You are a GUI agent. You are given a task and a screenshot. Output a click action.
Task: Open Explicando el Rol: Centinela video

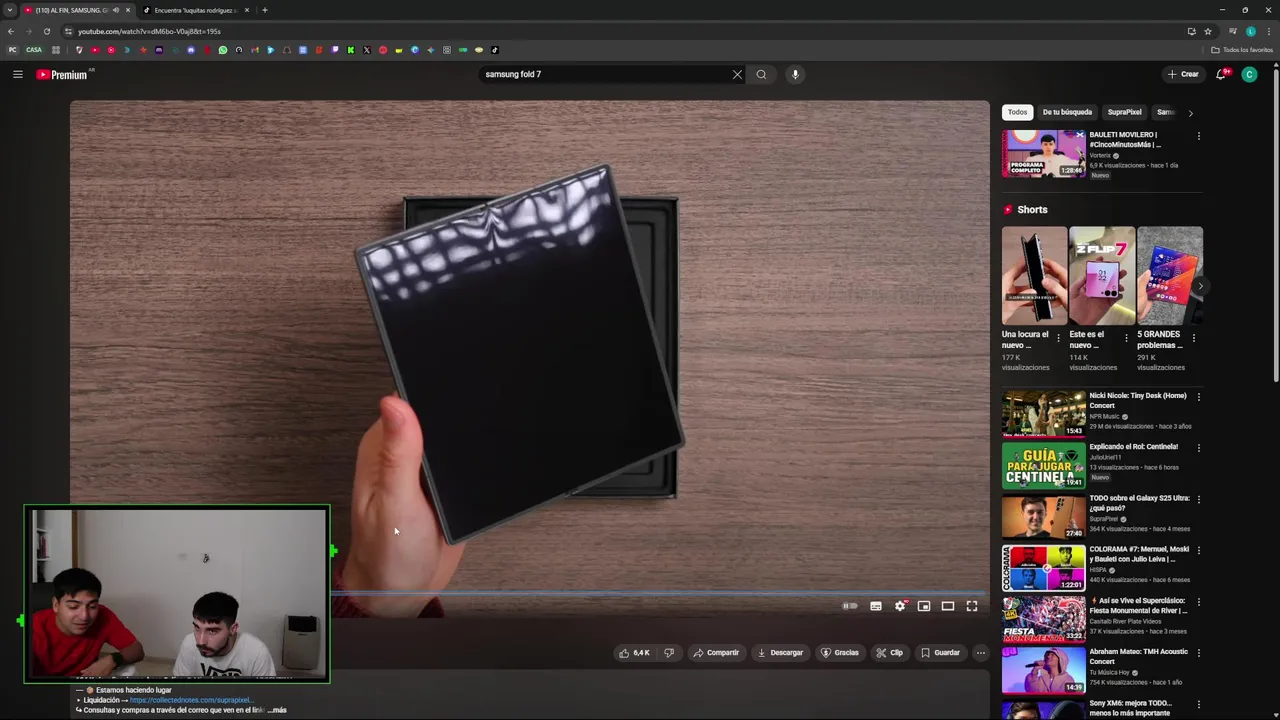pyautogui.click(x=1044, y=466)
